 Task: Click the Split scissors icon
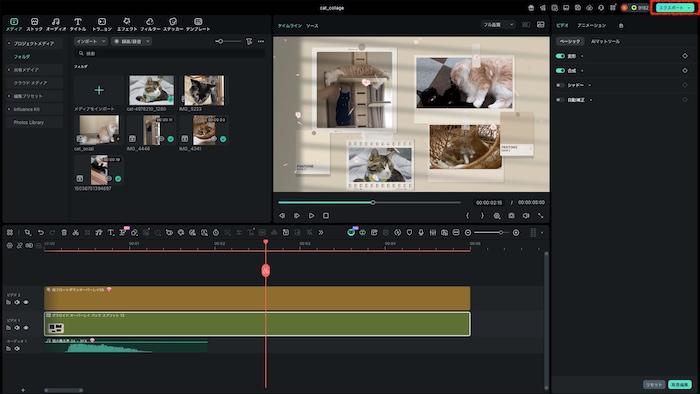[75, 232]
